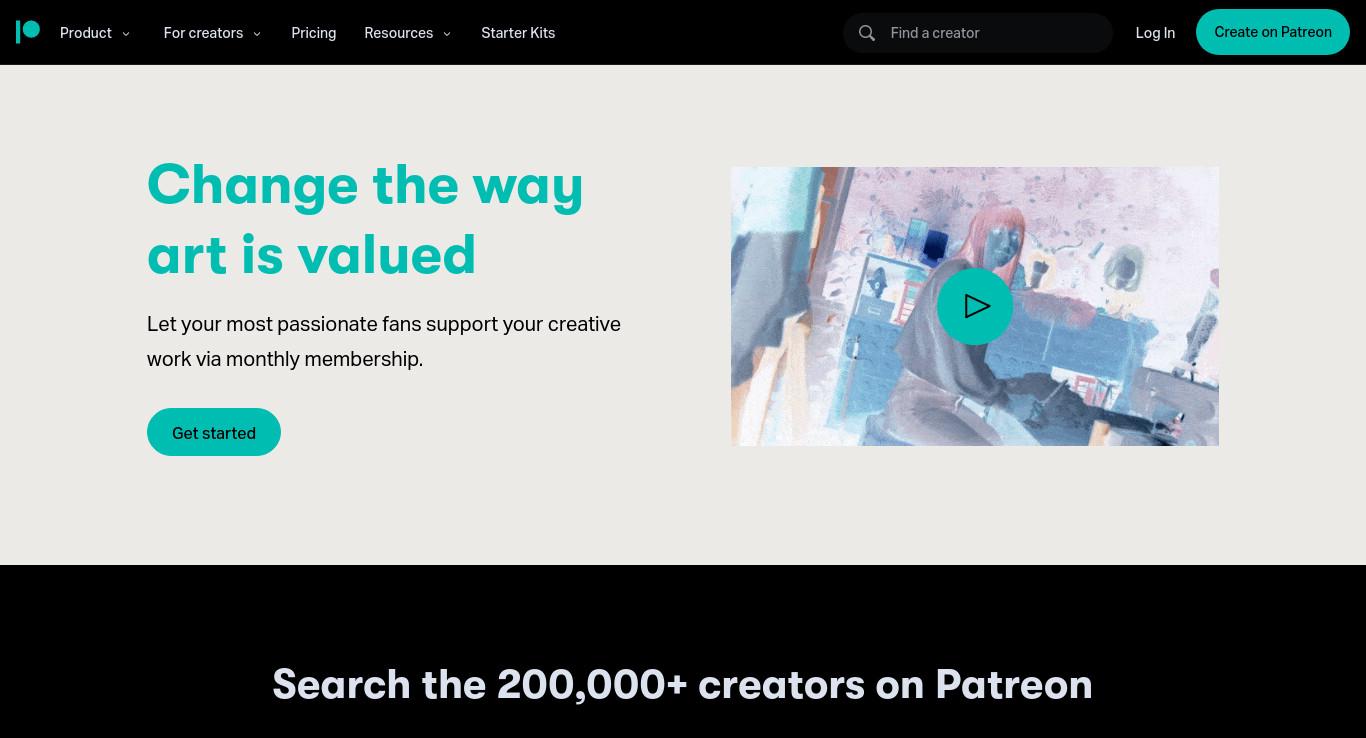Play the hero video with the teal play icon
1366x738 pixels.
click(975, 306)
